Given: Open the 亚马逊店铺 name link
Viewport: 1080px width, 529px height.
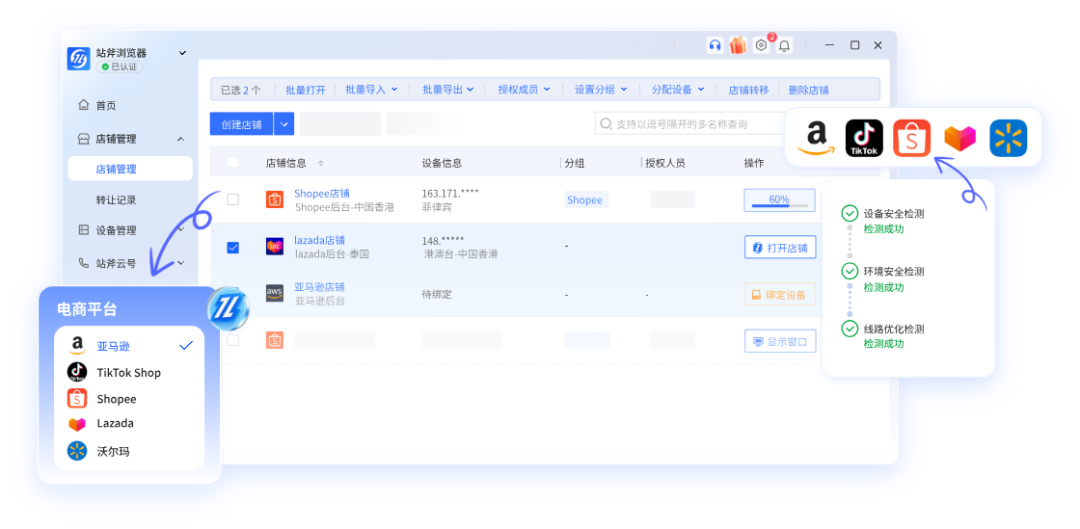Looking at the screenshot, I should [320, 287].
